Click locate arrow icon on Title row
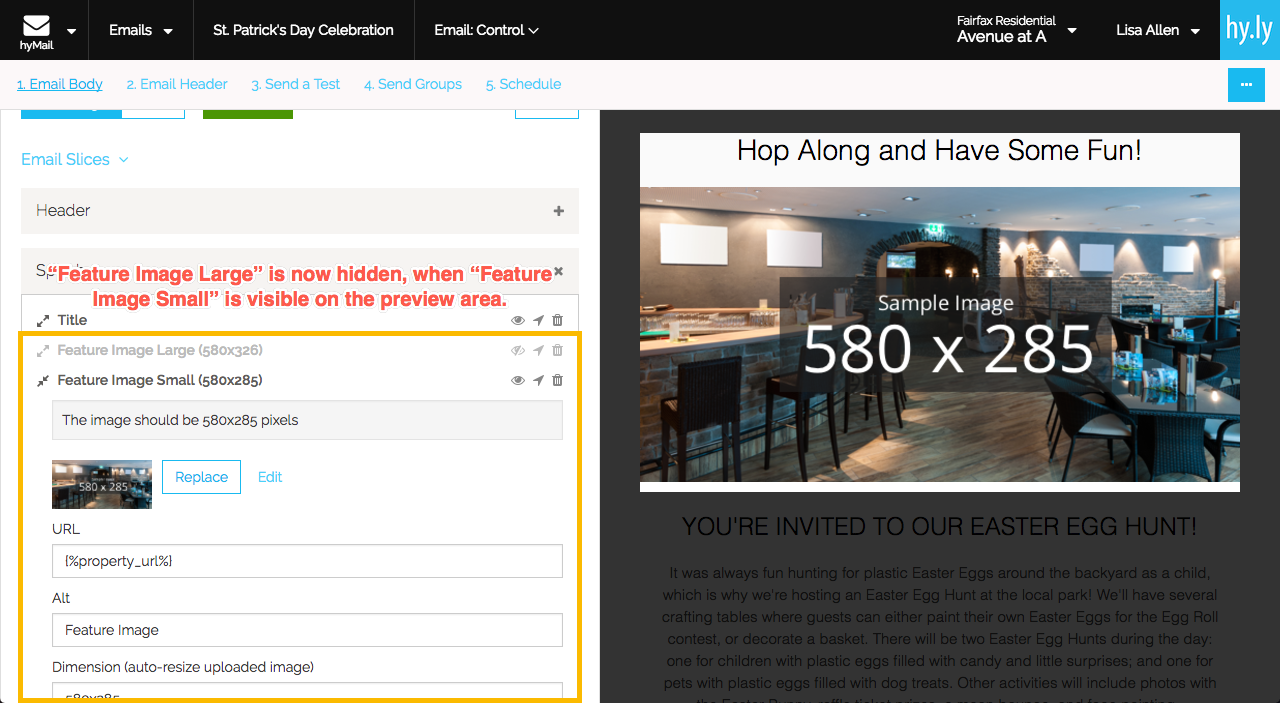 click(x=538, y=321)
